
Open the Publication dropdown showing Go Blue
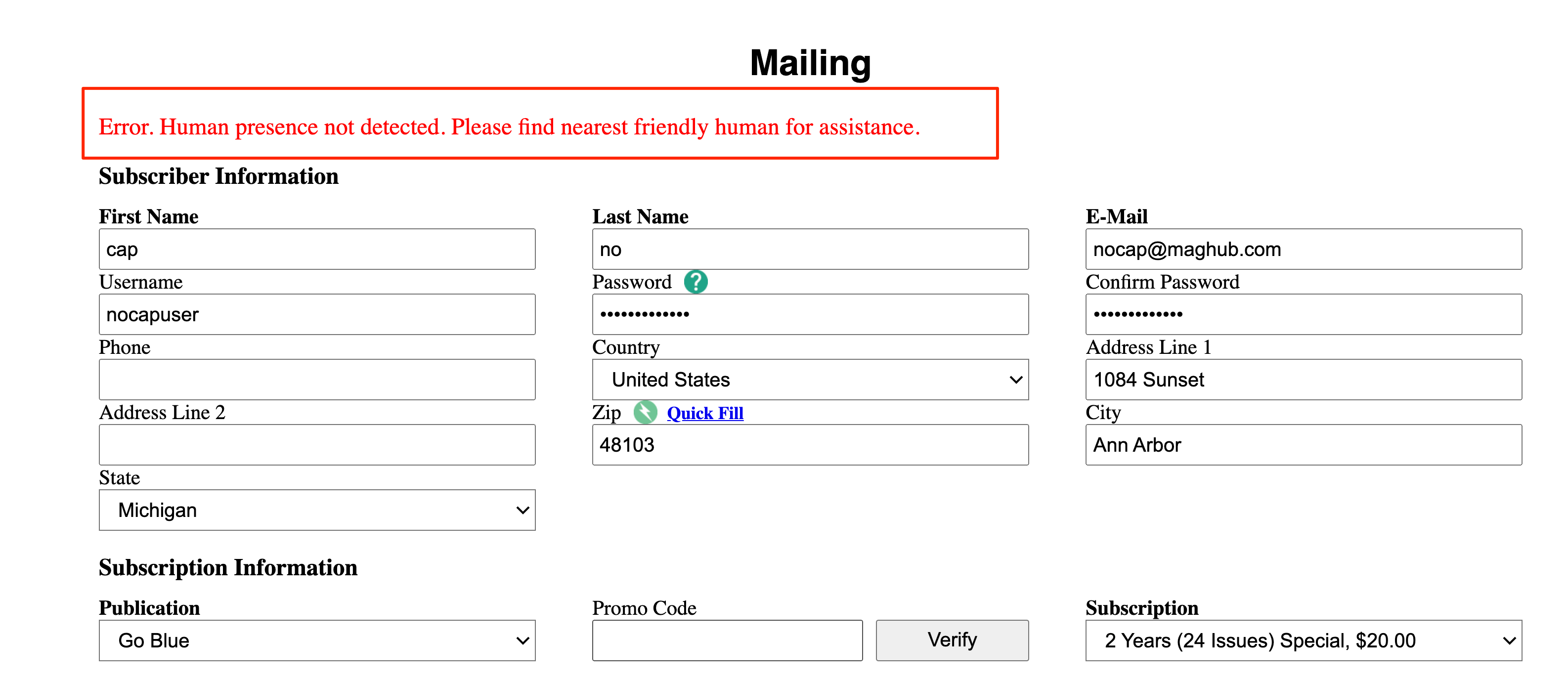pyautogui.click(x=316, y=640)
